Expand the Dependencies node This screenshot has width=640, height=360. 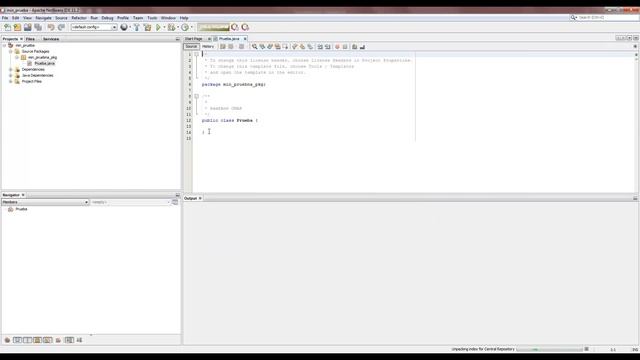[11, 70]
